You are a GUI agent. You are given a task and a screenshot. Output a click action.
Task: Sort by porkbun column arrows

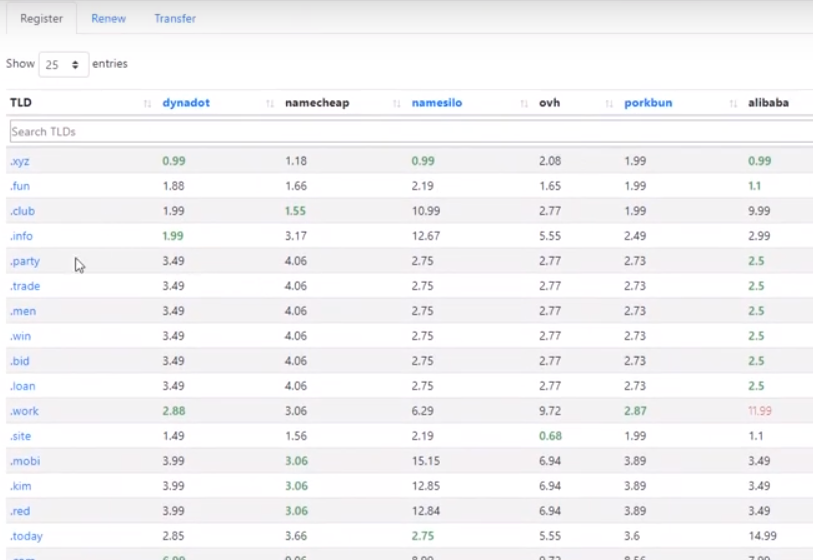click(x=733, y=103)
